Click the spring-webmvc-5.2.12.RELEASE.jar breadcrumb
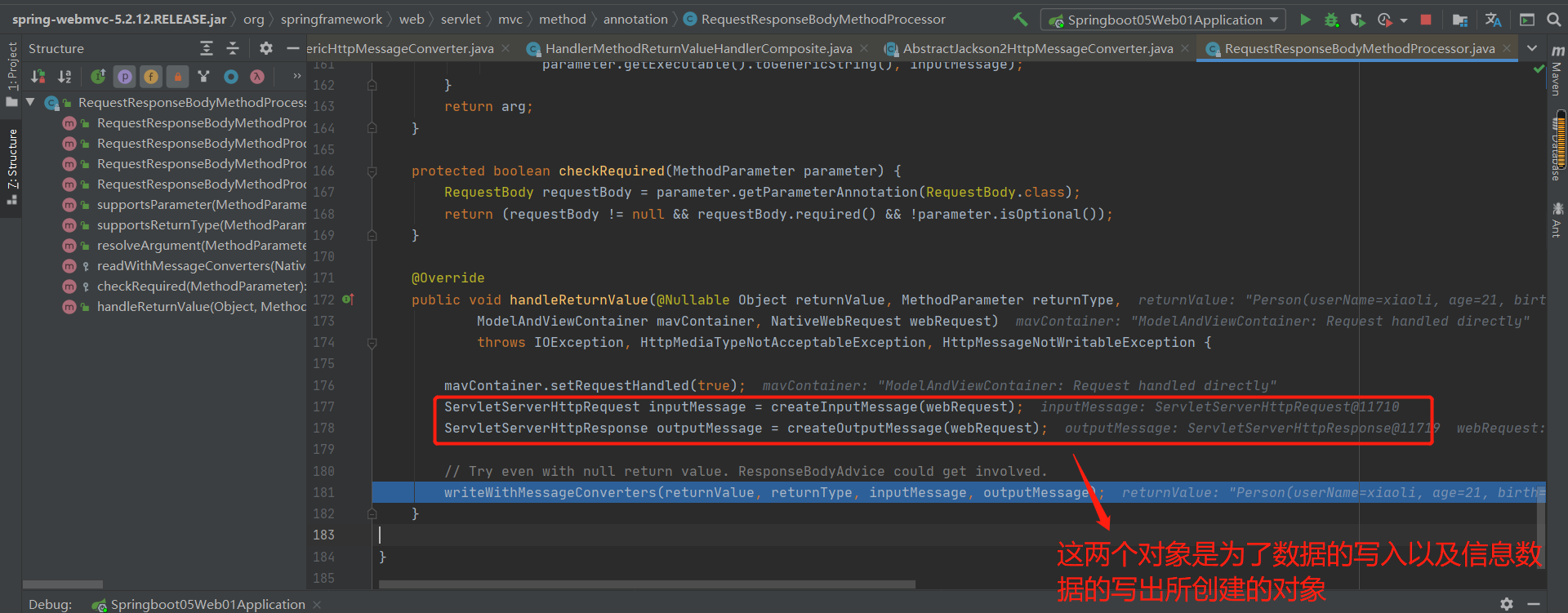The height and width of the screenshot is (613, 1568). [119, 20]
